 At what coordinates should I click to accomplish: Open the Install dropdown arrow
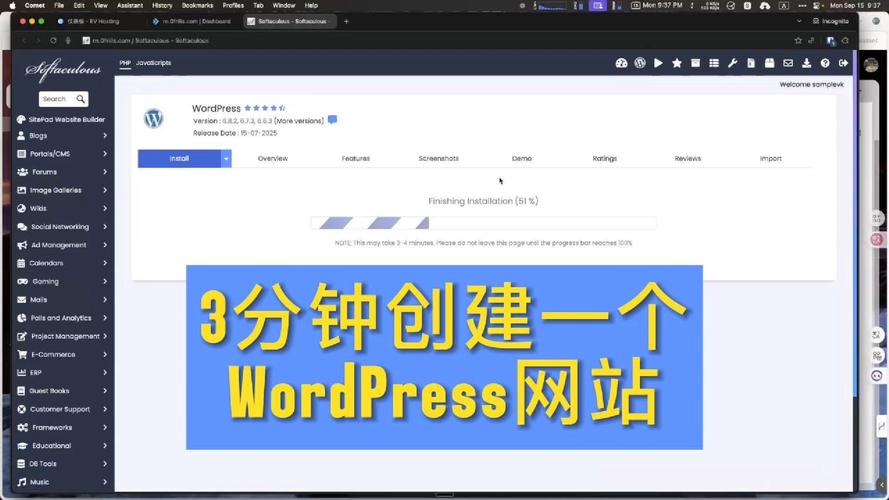(x=226, y=158)
